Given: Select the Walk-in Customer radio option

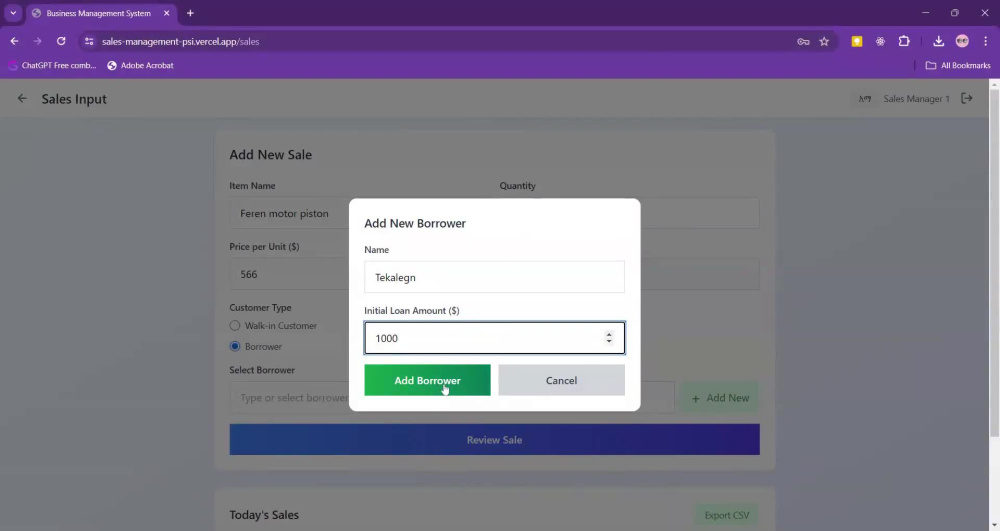Looking at the screenshot, I should pos(235,326).
